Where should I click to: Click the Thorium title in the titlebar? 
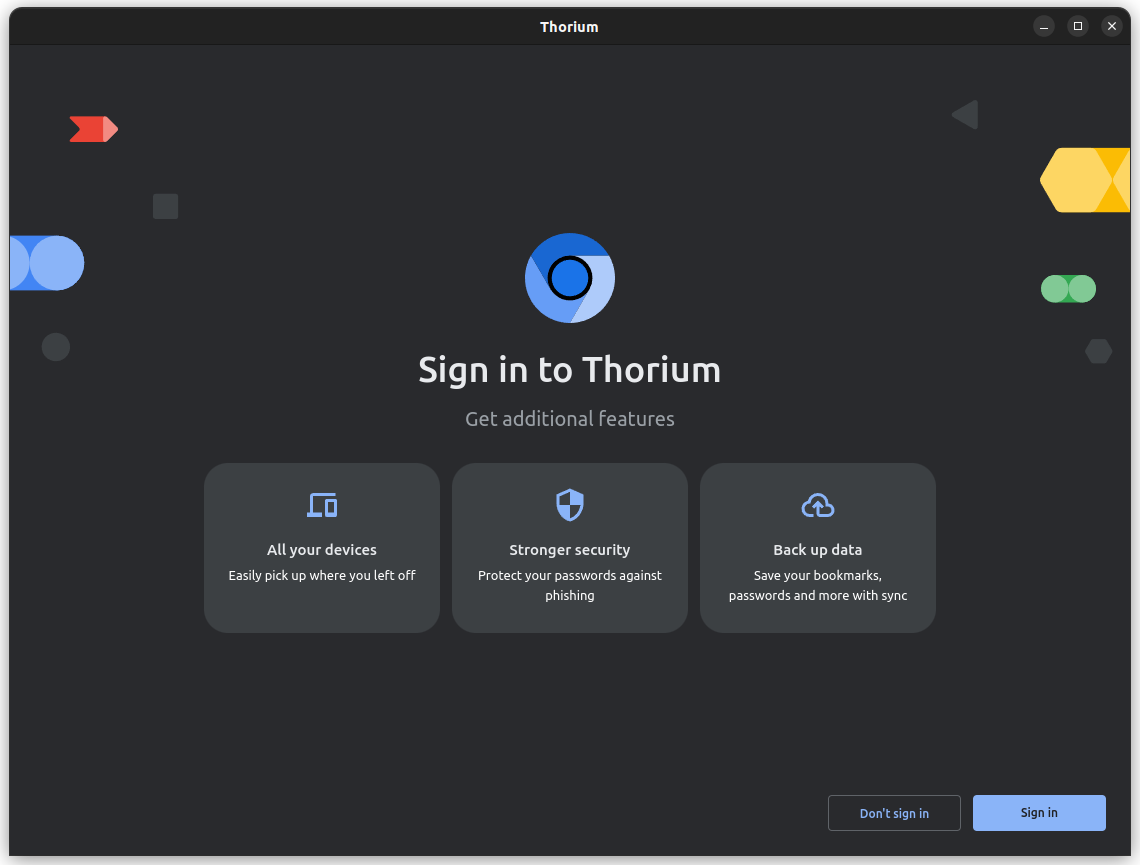569,26
